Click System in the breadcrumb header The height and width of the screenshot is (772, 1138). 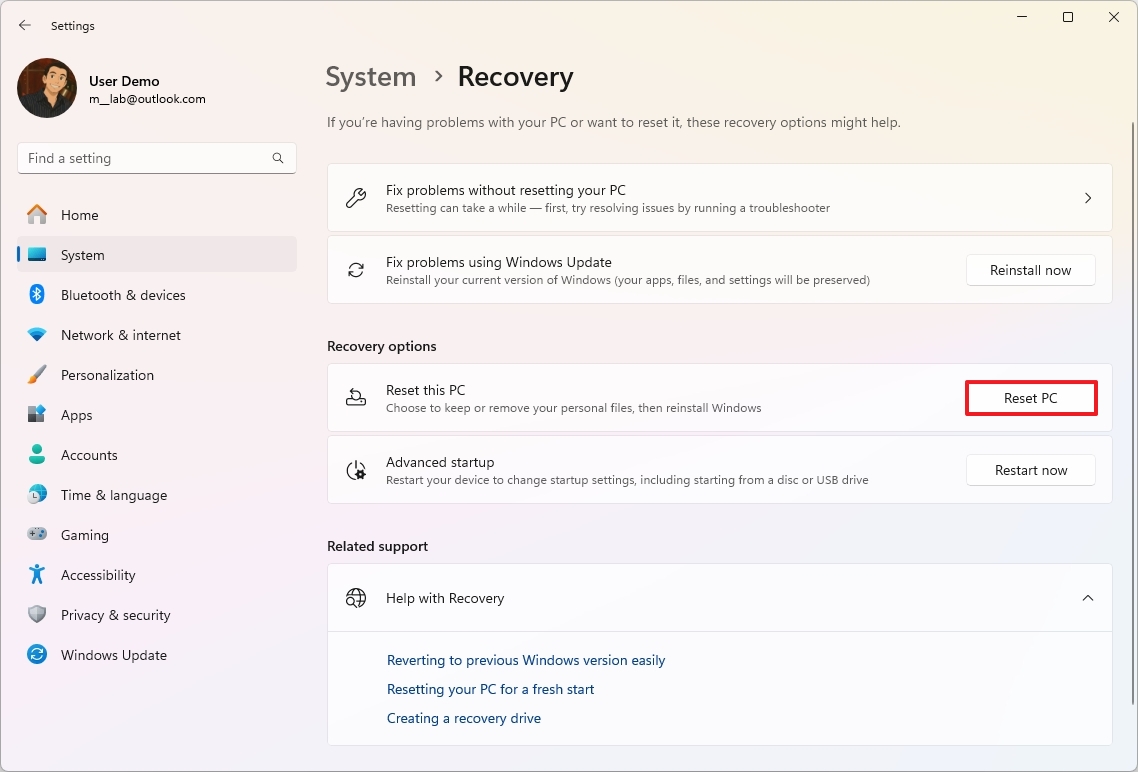click(x=371, y=77)
